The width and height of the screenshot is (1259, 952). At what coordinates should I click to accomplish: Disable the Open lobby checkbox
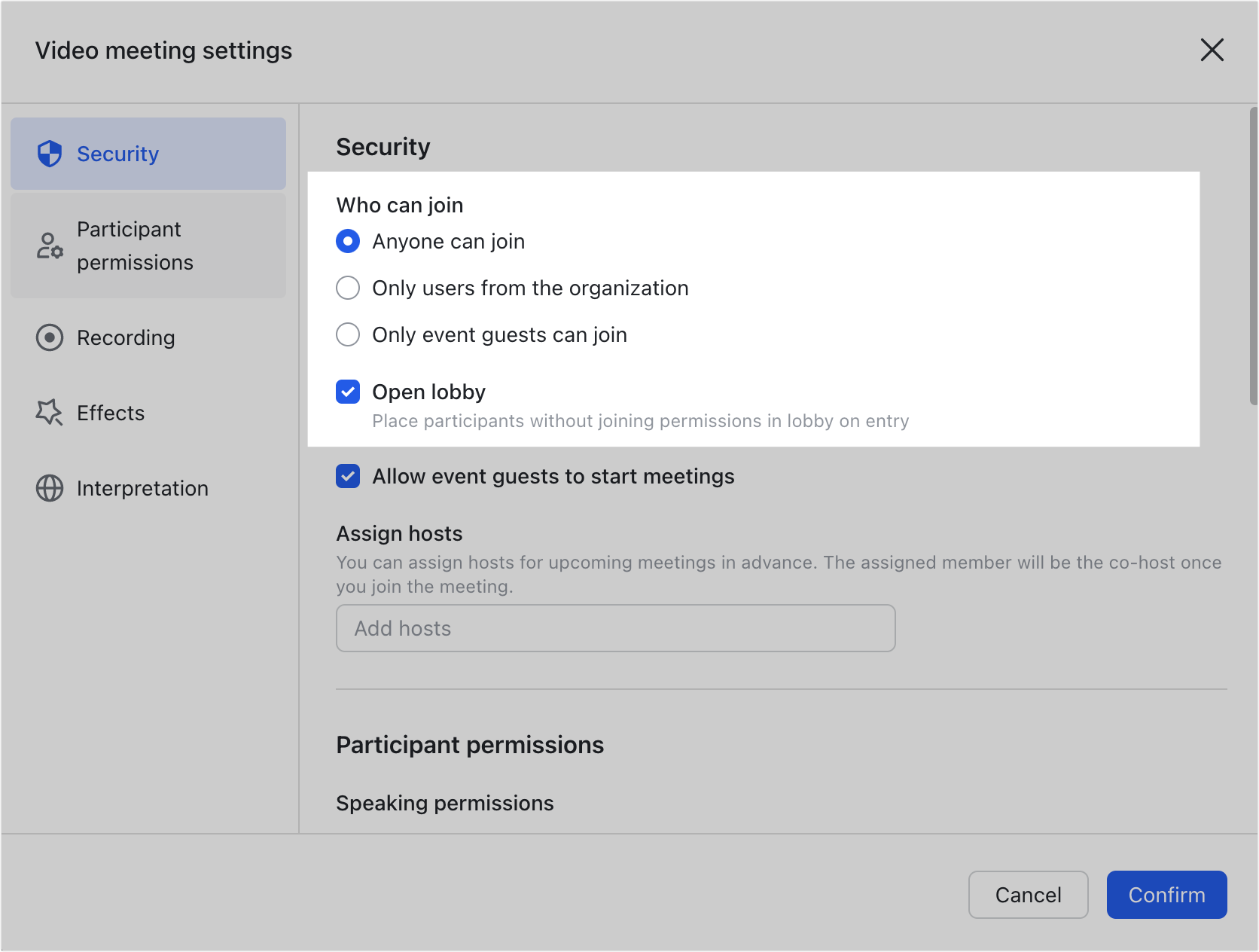[348, 392]
